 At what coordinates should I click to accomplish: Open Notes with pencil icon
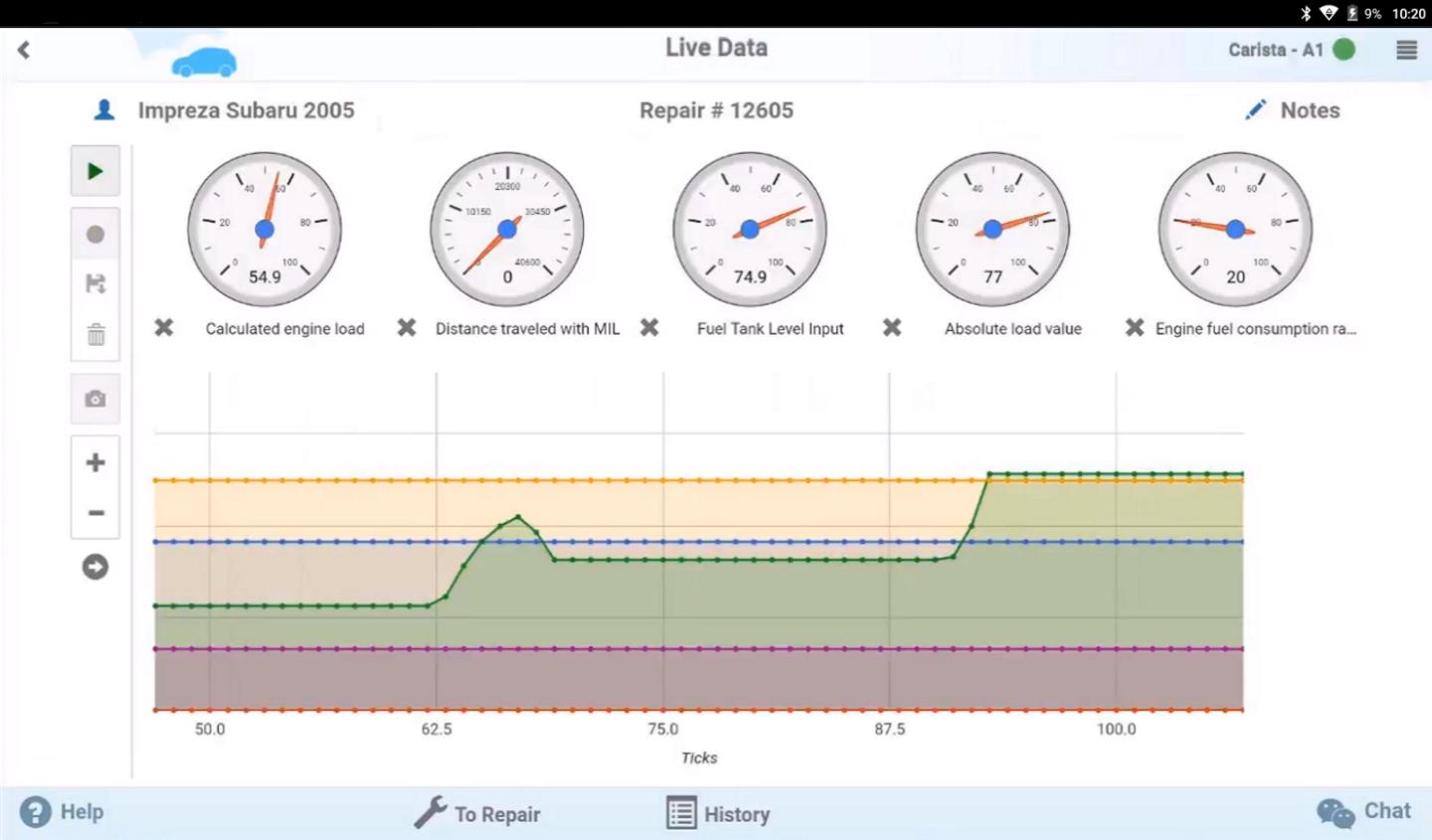coord(1293,110)
